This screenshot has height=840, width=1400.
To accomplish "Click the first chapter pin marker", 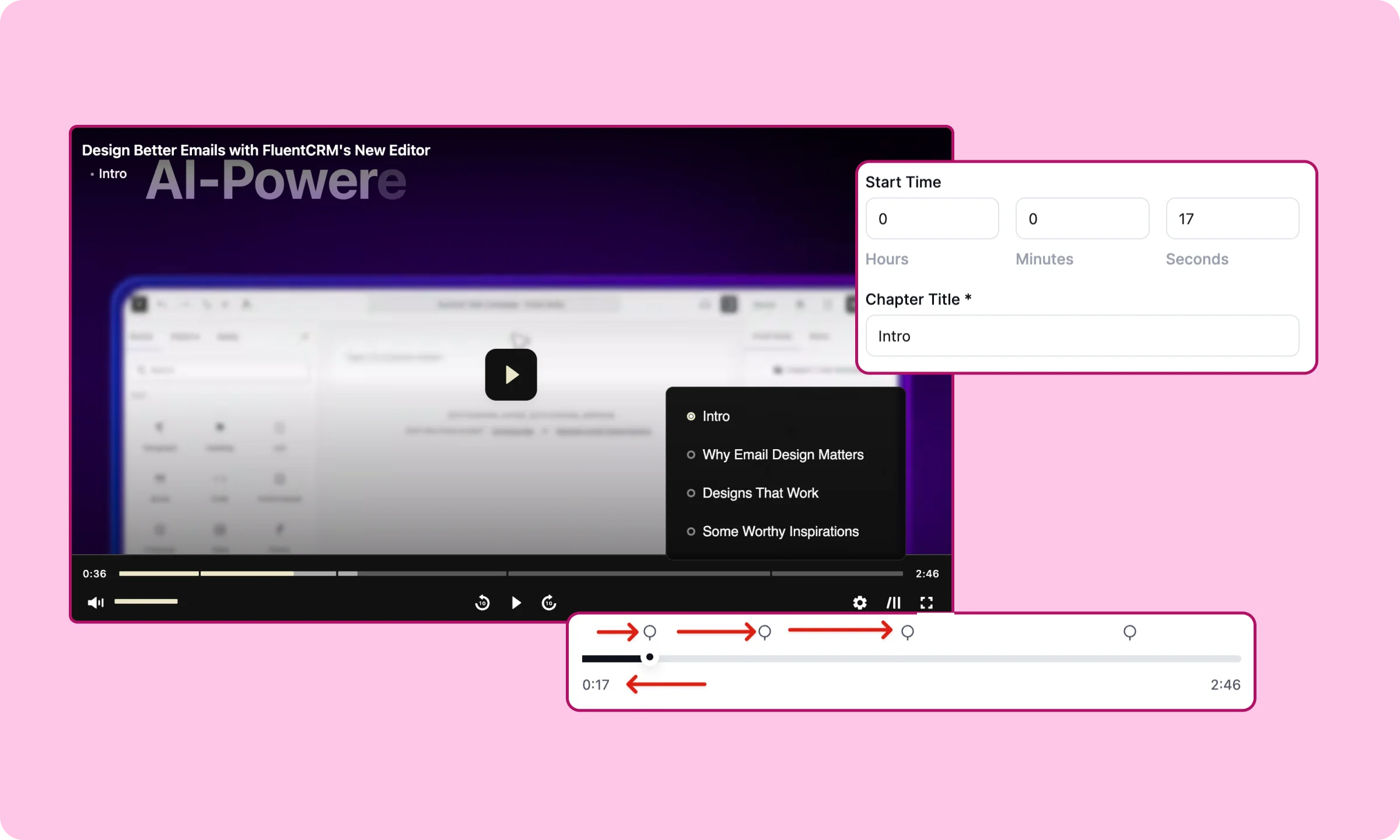I will (650, 632).
